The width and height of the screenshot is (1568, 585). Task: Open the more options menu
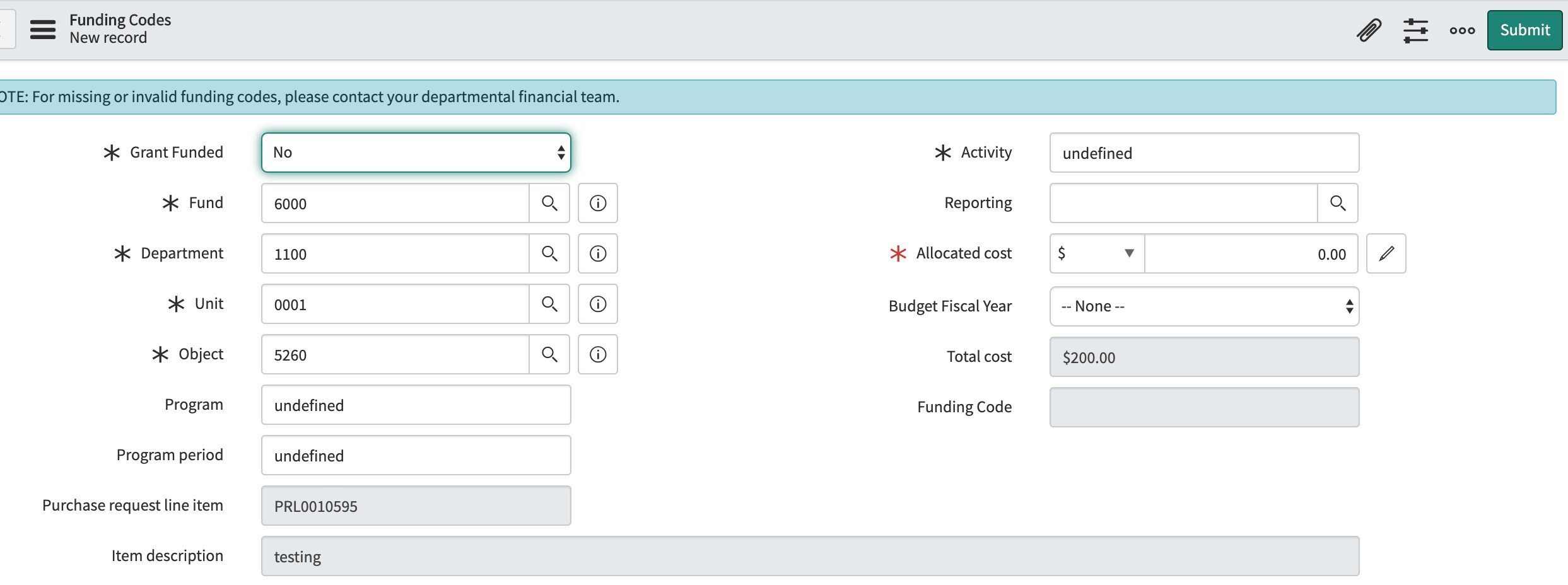click(x=1461, y=30)
